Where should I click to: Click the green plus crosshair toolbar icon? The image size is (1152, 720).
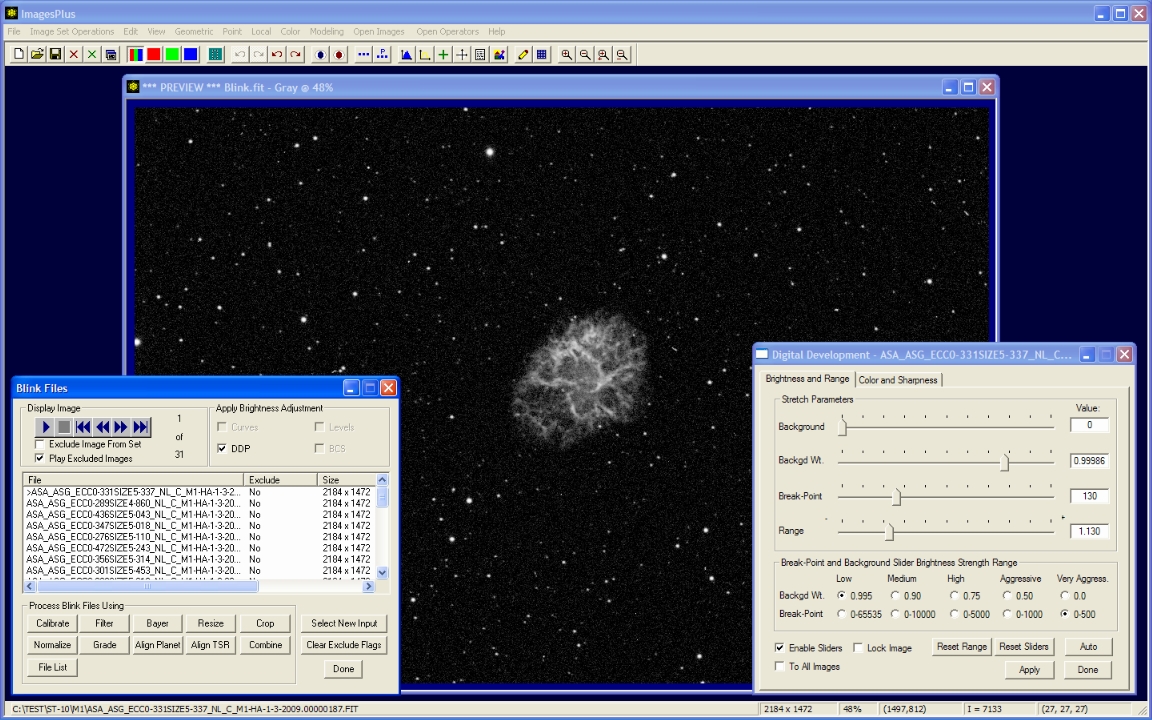click(443, 54)
